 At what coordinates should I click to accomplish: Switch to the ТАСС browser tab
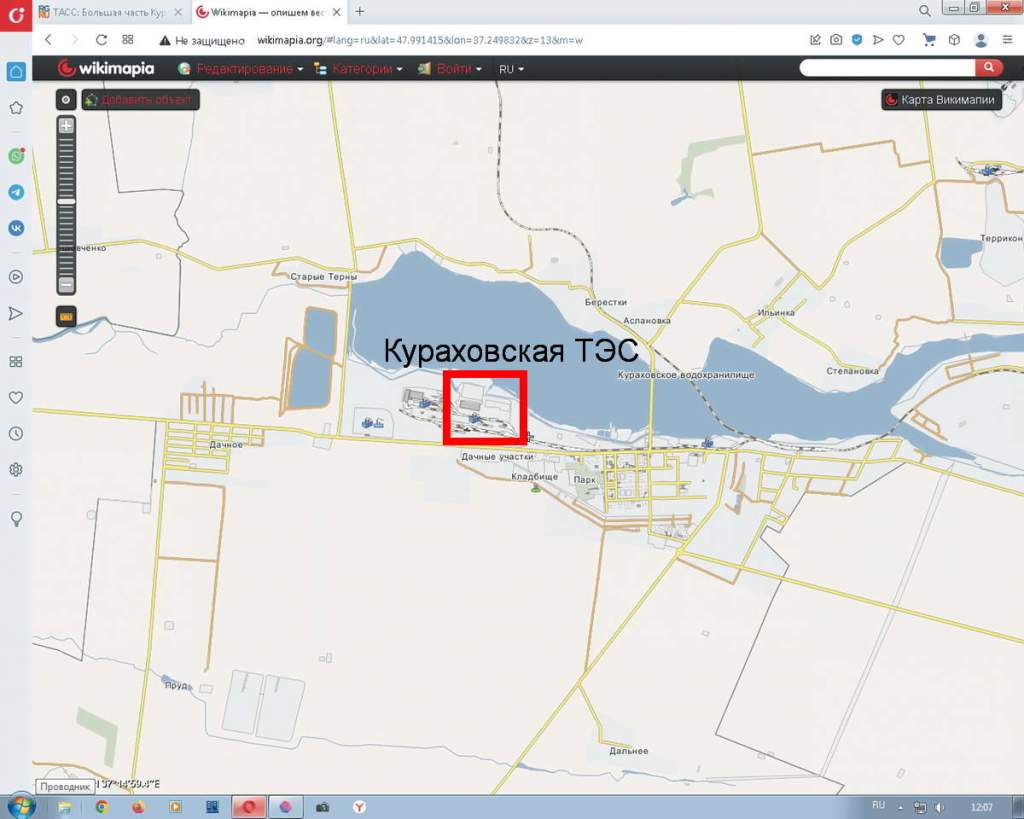108,11
